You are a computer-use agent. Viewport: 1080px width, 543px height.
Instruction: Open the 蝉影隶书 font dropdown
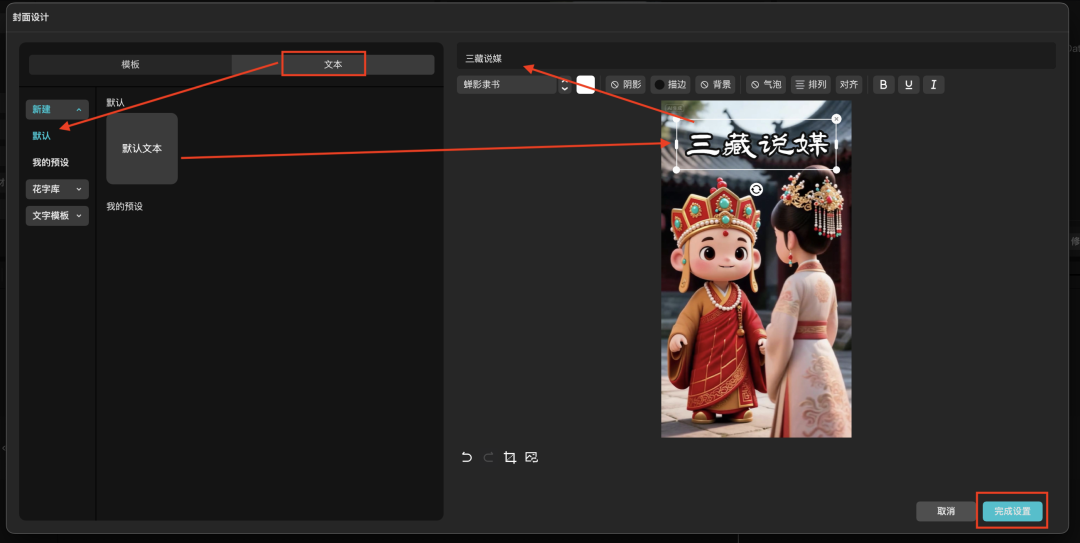[506, 85]
